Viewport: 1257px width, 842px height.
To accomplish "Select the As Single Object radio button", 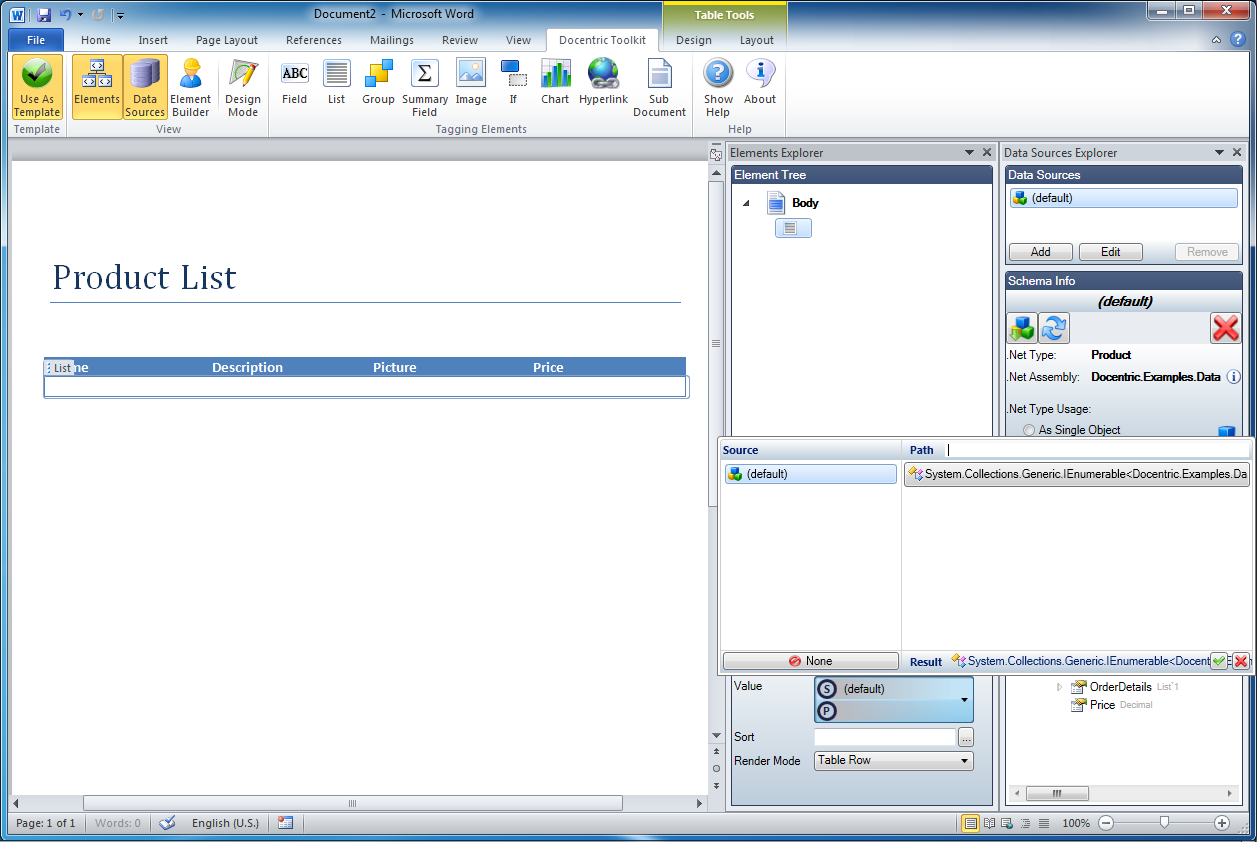I will pos(1030,430).
